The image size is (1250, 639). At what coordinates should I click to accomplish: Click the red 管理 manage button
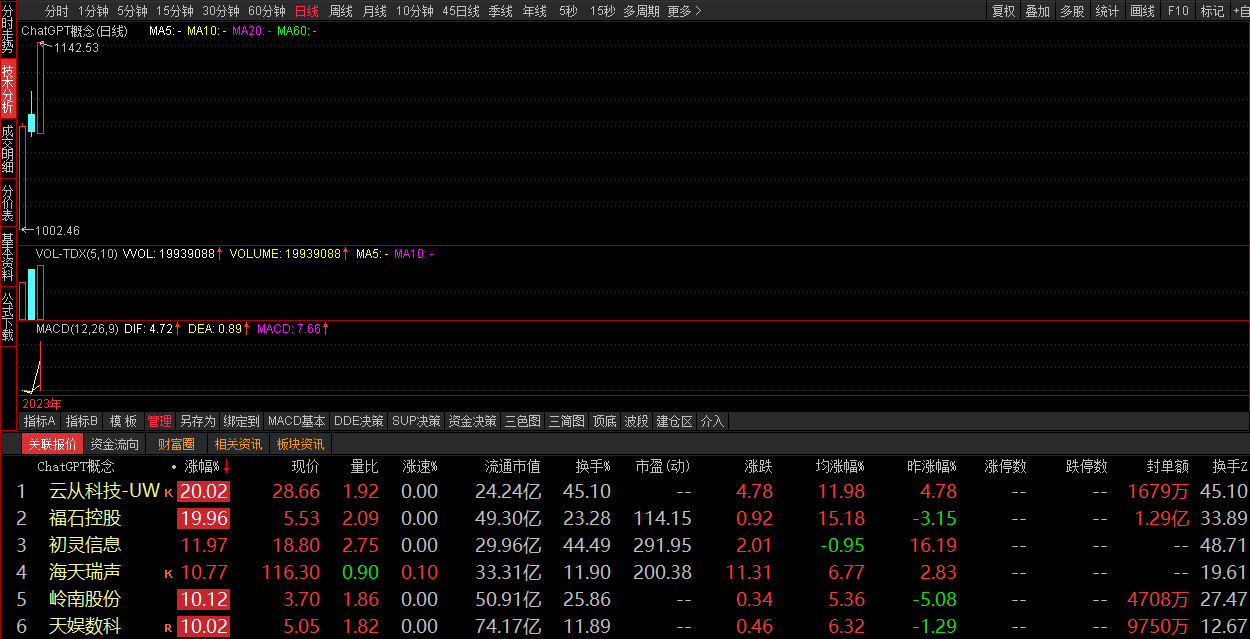(160, 421)
